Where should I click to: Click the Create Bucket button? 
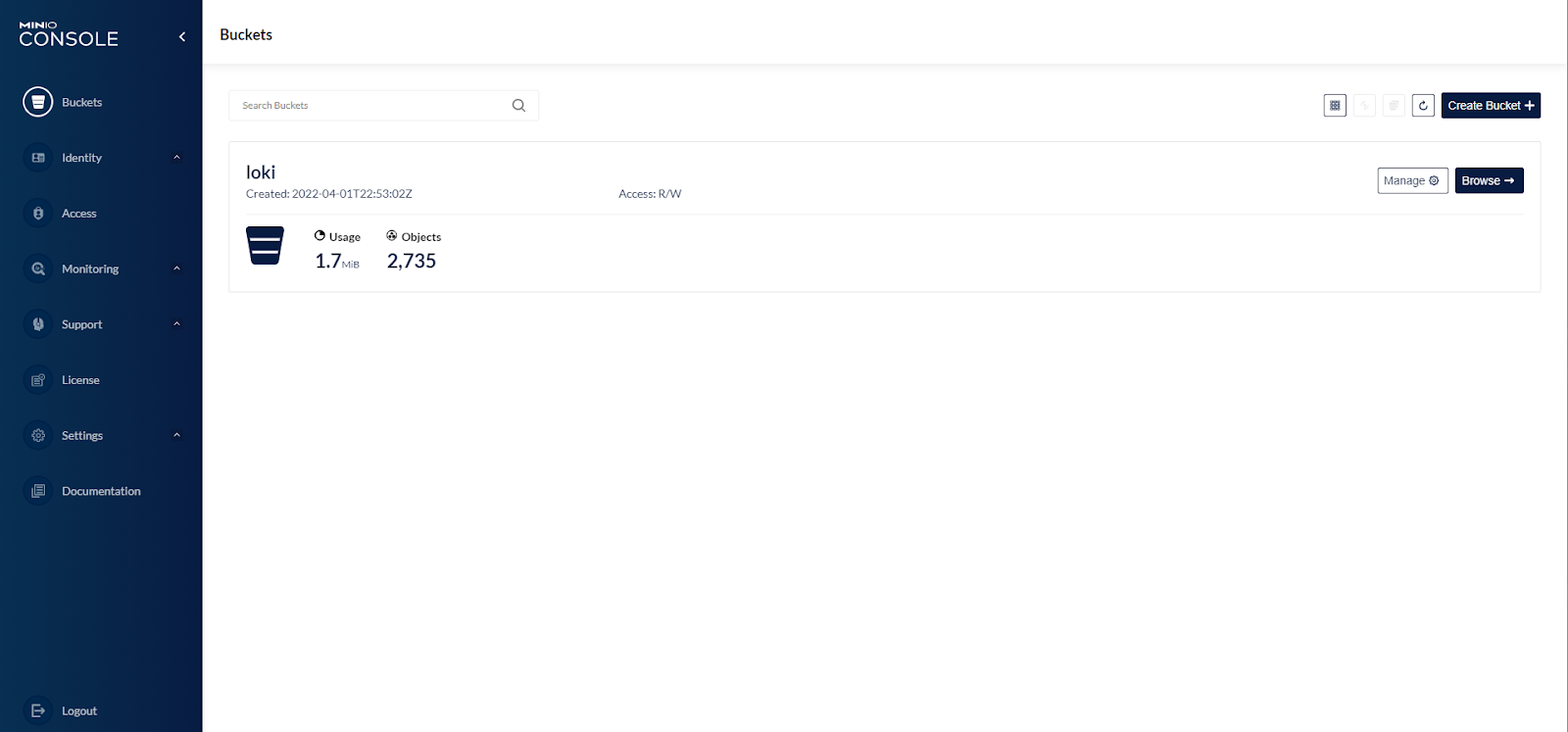[1490, 106]
